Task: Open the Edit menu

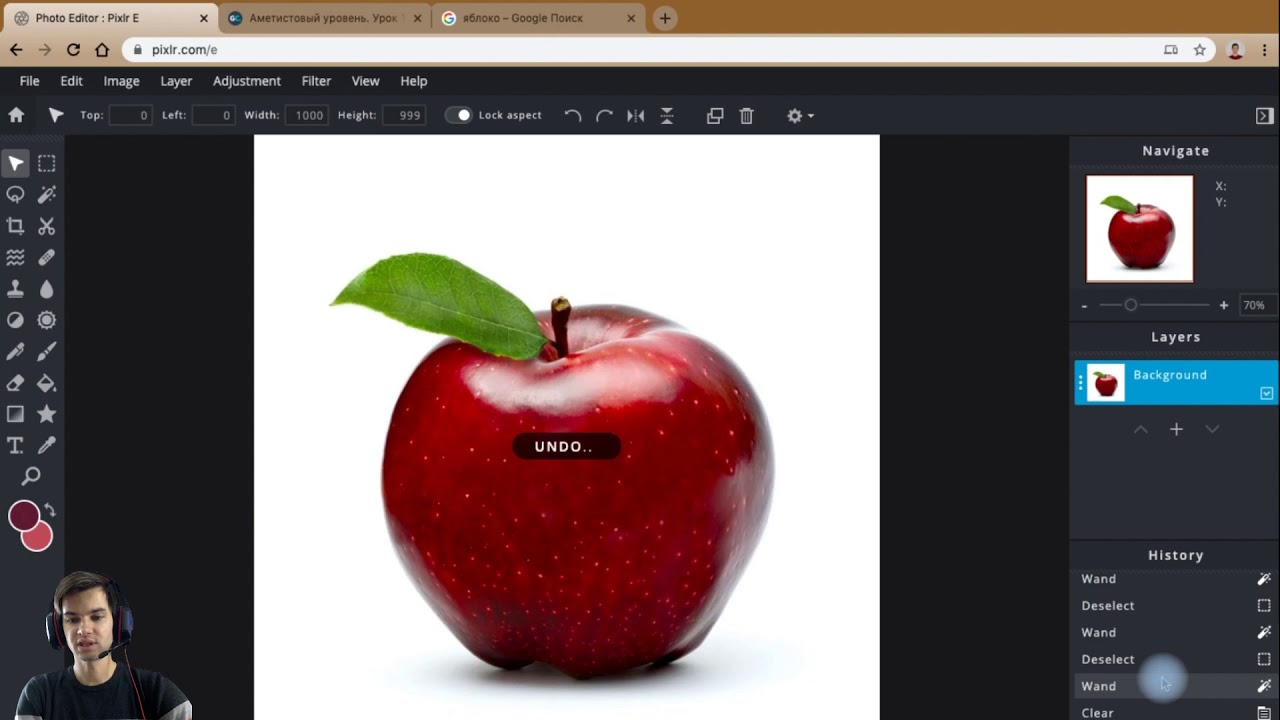Action: click(71, 81)
